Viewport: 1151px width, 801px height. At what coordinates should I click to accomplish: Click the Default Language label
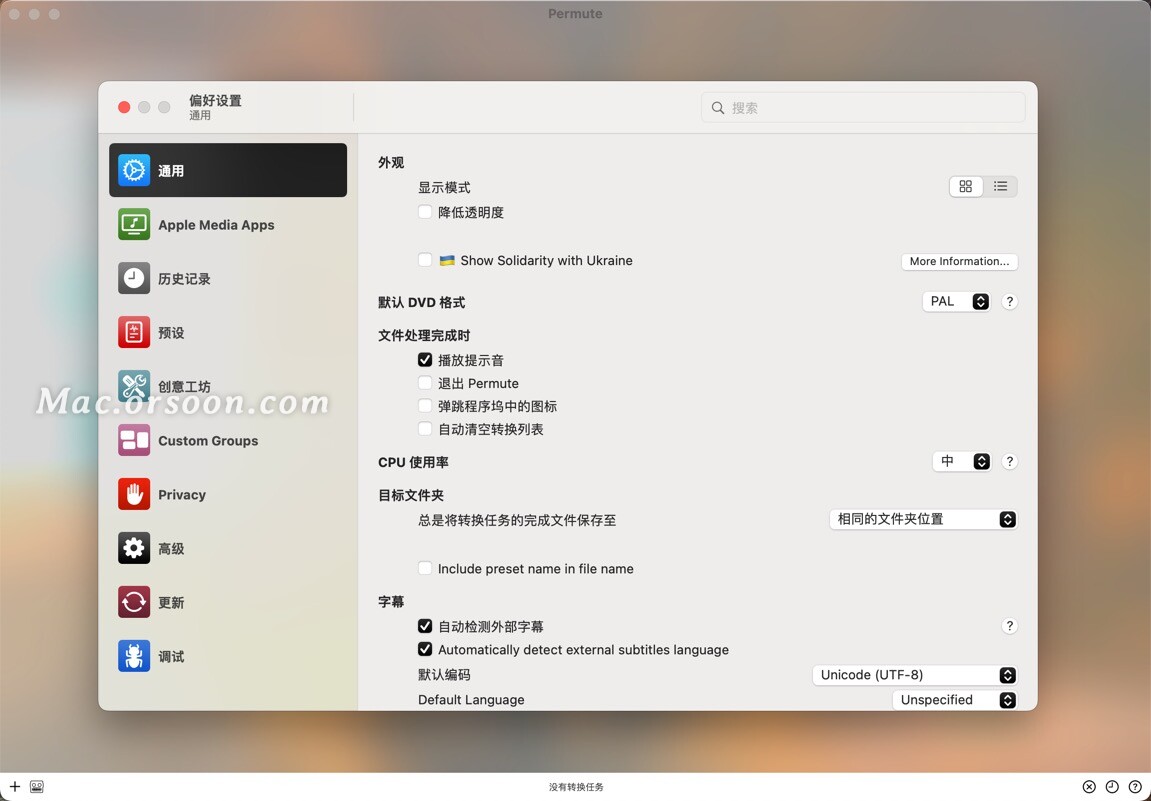pyautogui.click(x=471, y=700)
